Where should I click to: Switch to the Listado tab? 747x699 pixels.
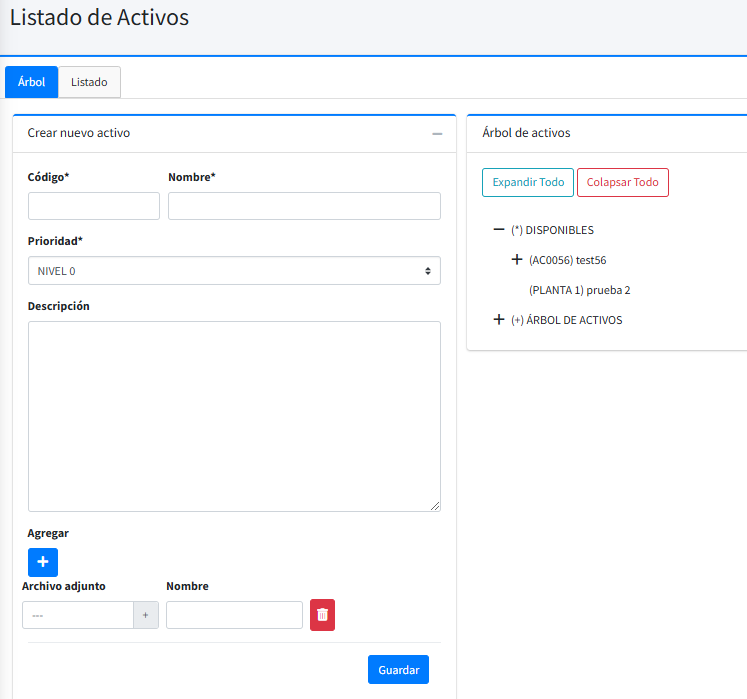[x=89, y=82]
